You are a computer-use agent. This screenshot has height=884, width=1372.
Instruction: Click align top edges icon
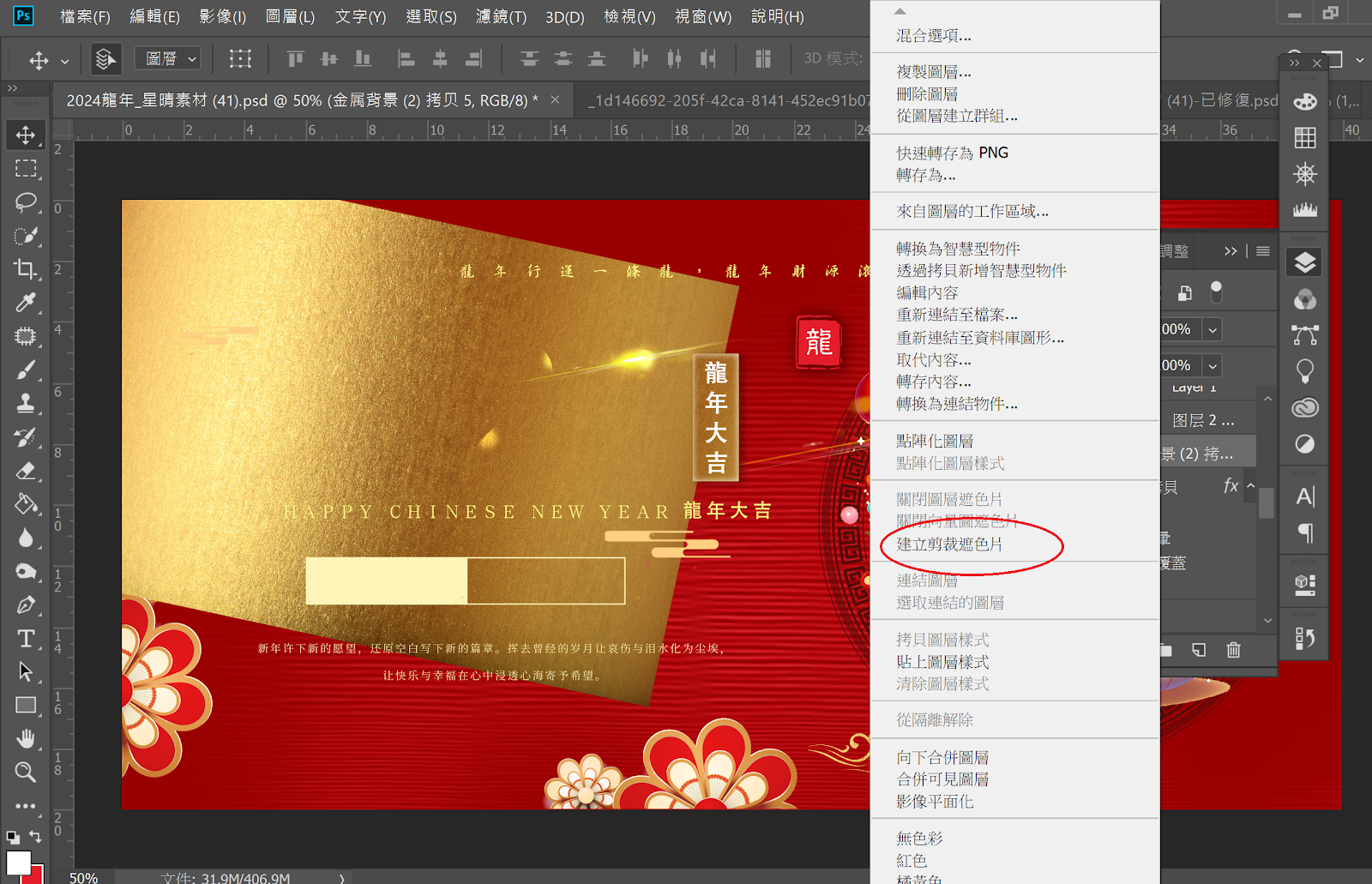(296, 58)
